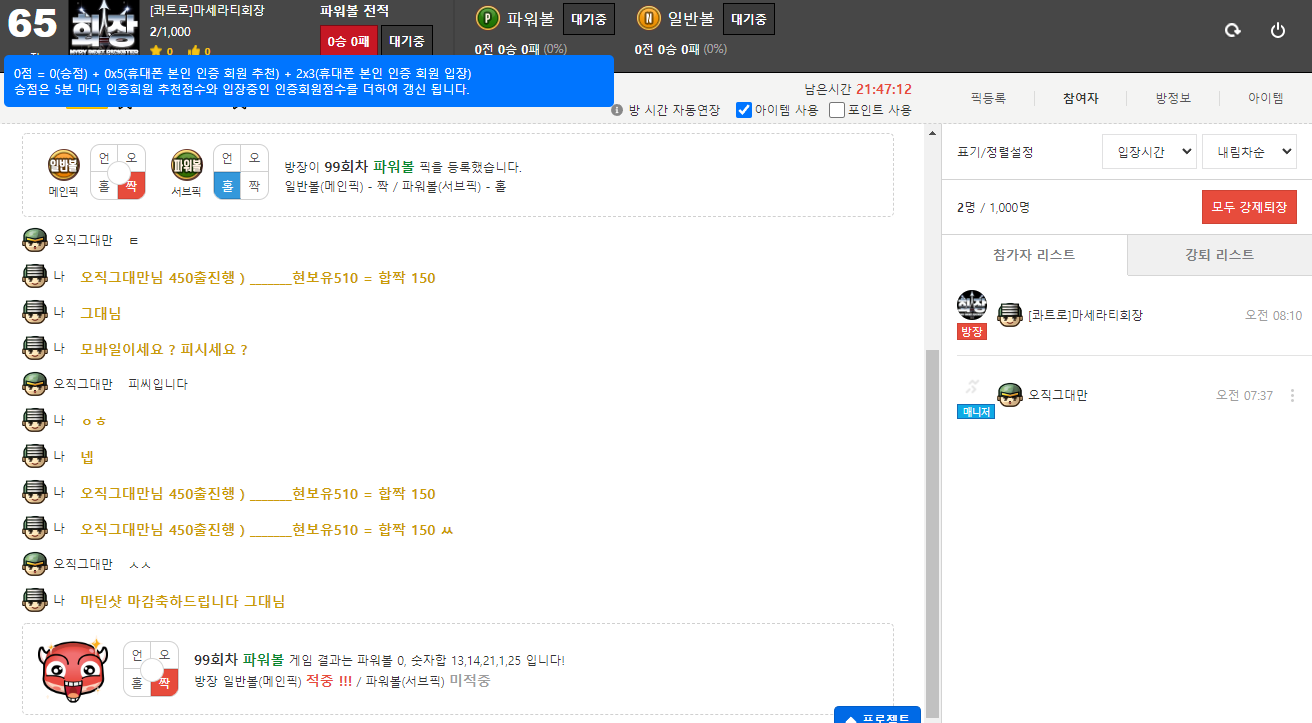Open the 입장시간 sort dropdown
This screenshot has width=1312, height=723.
click(x=1149, y=152)
